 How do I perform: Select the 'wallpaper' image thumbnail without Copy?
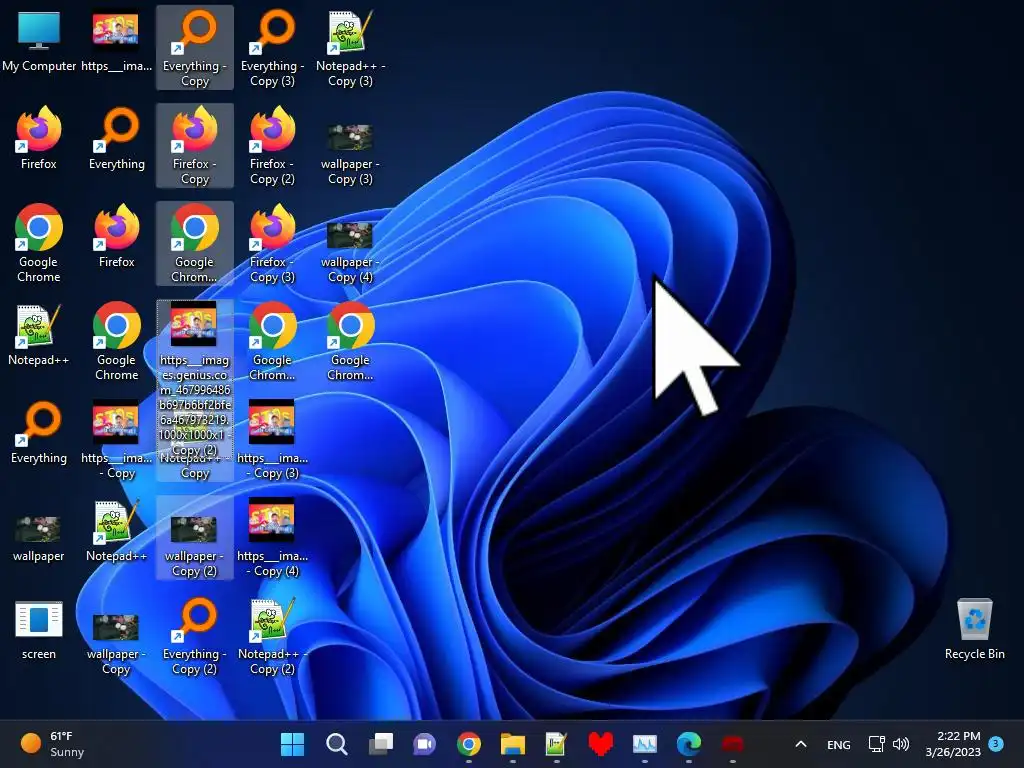[x=39, y=537]
